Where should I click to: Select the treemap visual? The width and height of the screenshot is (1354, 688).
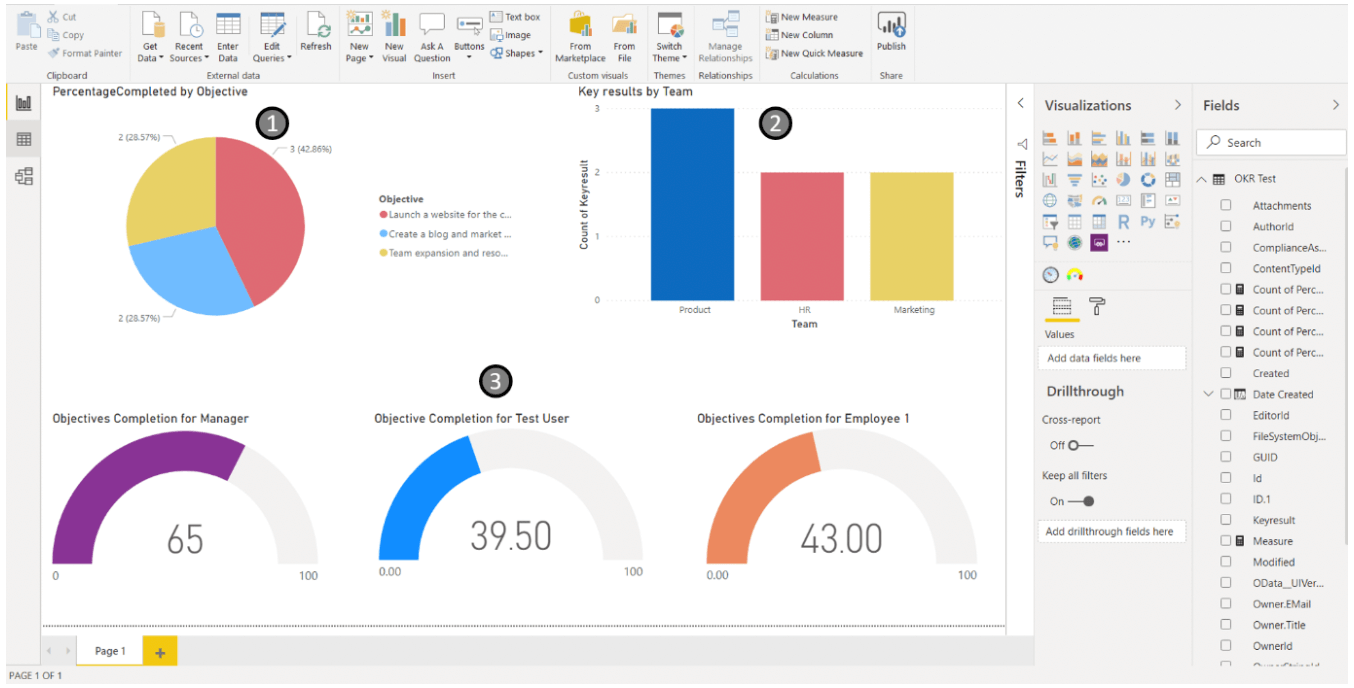click(x=1172, y=180)
